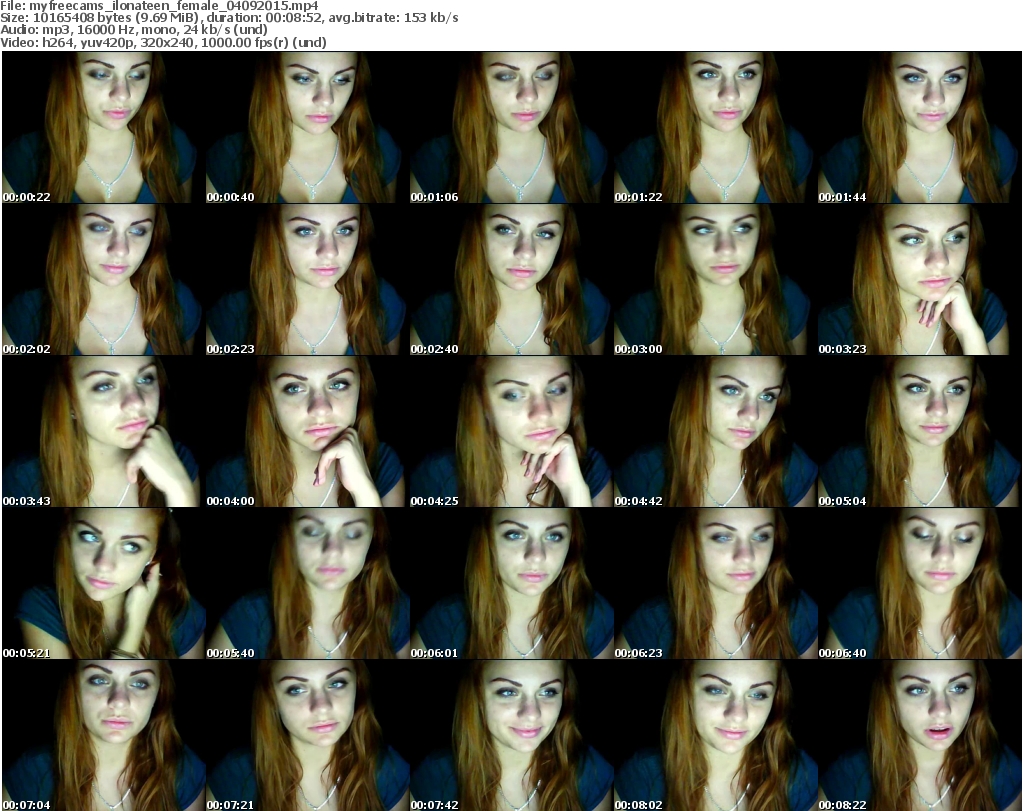Click the 00:08:02 thumbnail
The width and height of the screenshot is (1024, 811).
(x=715, y=736)
